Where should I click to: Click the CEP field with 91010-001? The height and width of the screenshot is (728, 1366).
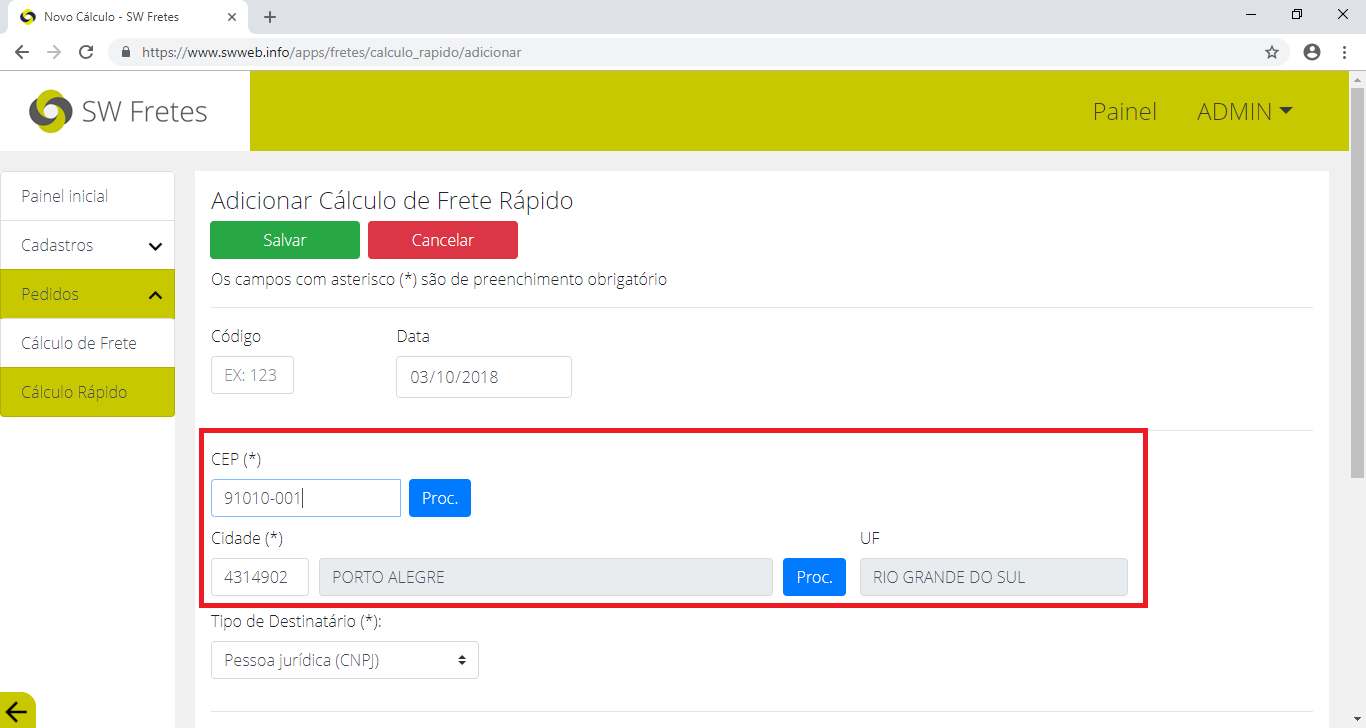click(x=306, y=498)
